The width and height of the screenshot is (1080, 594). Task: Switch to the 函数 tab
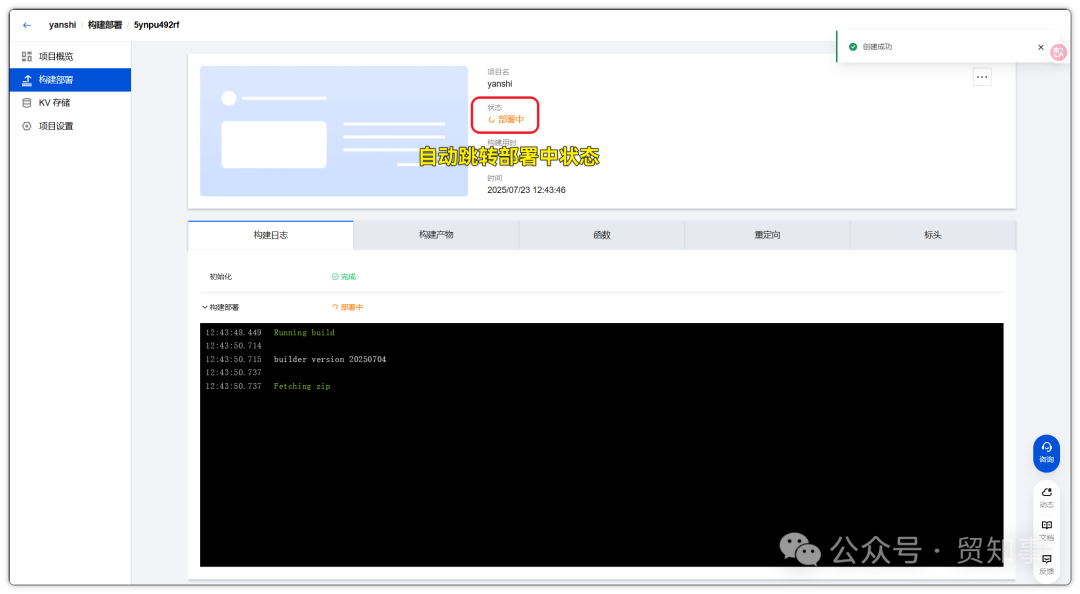click(x=602, y=235)
